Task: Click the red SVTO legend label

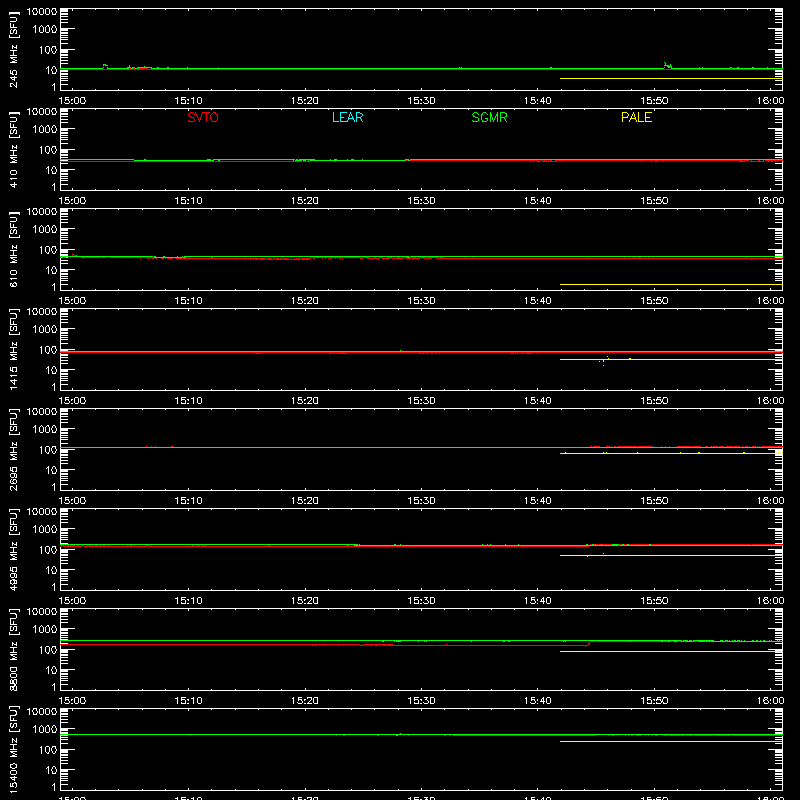Action: pos(203,117)
